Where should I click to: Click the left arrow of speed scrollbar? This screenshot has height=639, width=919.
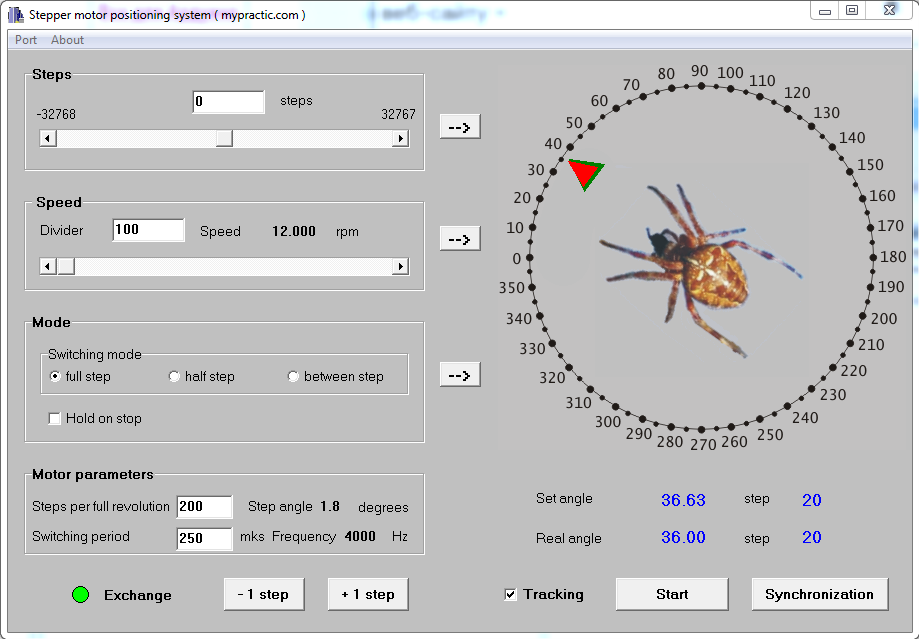coord(48,266)
